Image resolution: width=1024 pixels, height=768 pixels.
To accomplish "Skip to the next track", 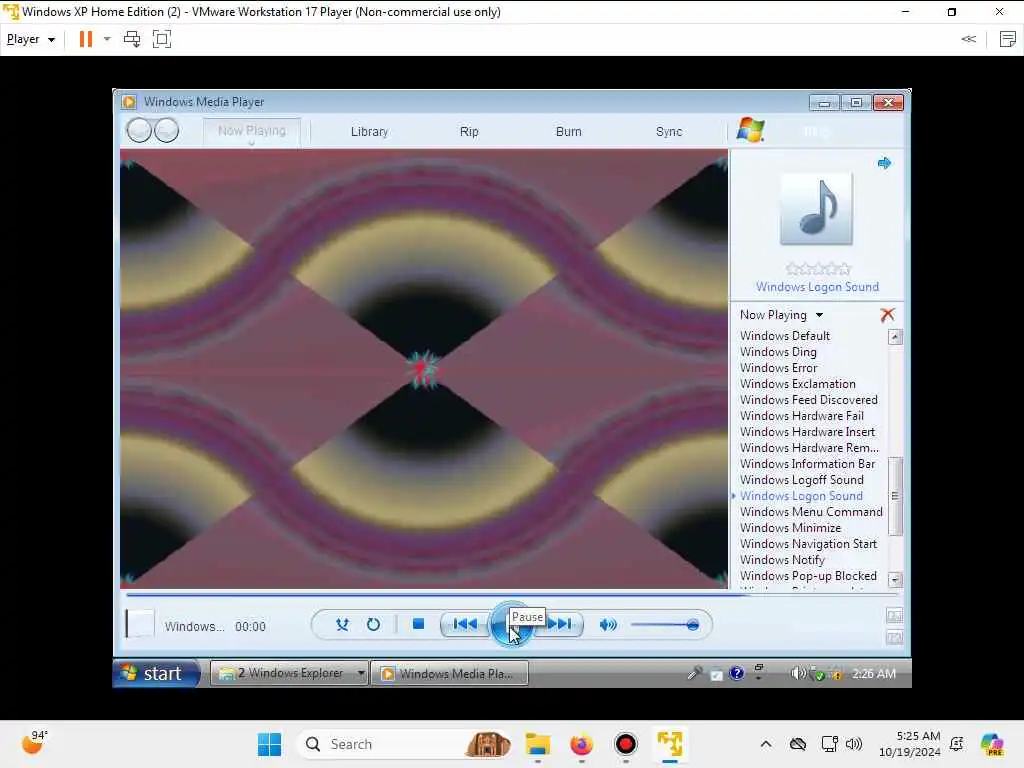I will tap(560, 624).
